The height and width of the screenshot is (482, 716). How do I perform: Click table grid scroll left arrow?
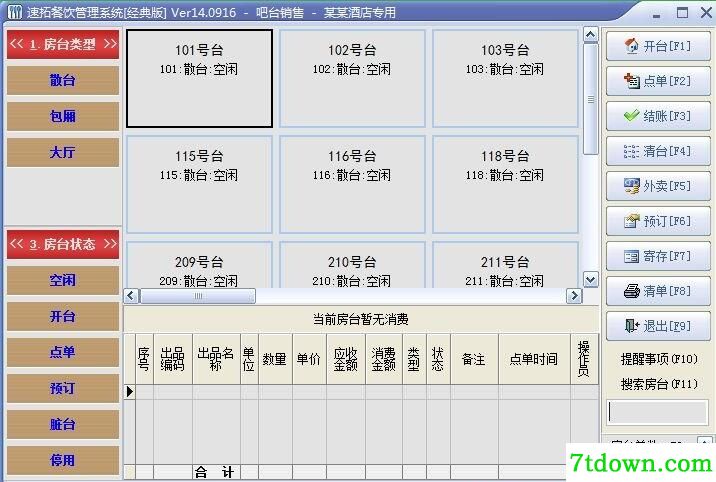click(131, 296)
